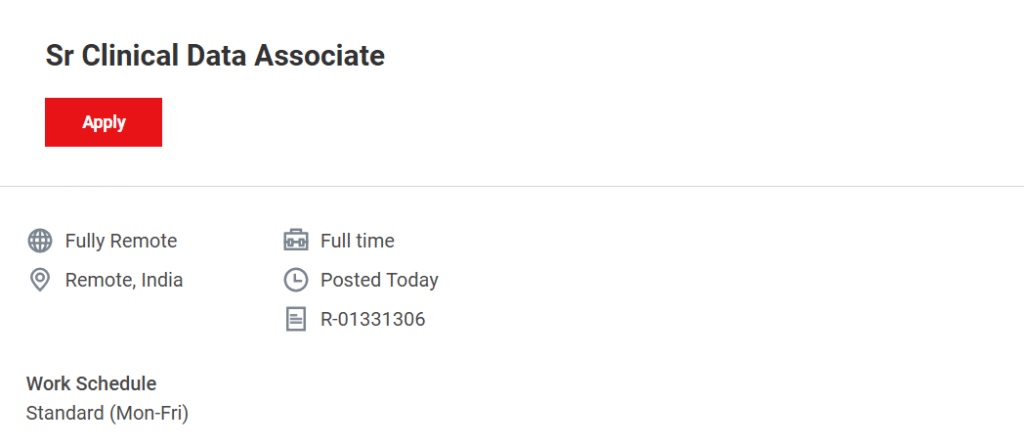Click the red Apply button
Viewport: 1024px width, 448px height.
(103, 122)
